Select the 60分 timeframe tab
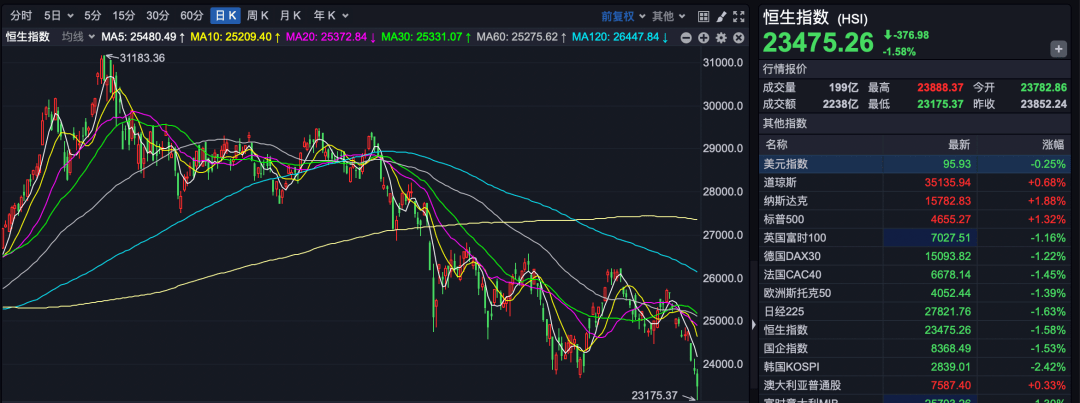Screen dimensions: 1080x403 pos(191,16)
